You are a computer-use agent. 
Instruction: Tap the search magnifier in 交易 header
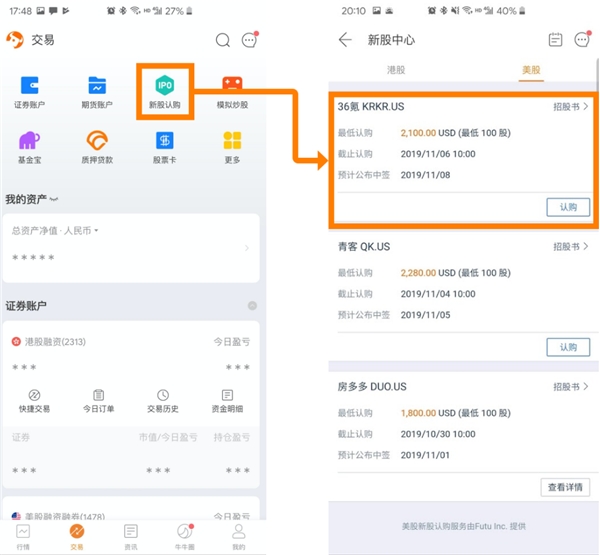coord(223,40)
